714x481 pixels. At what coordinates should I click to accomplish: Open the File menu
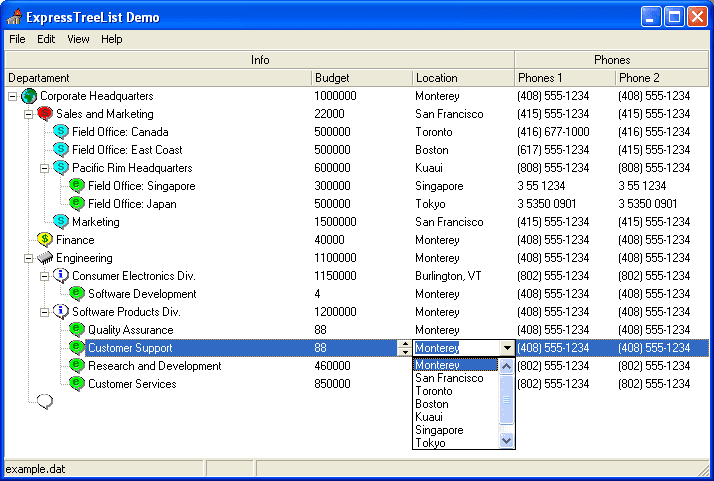tap(17, 39)
